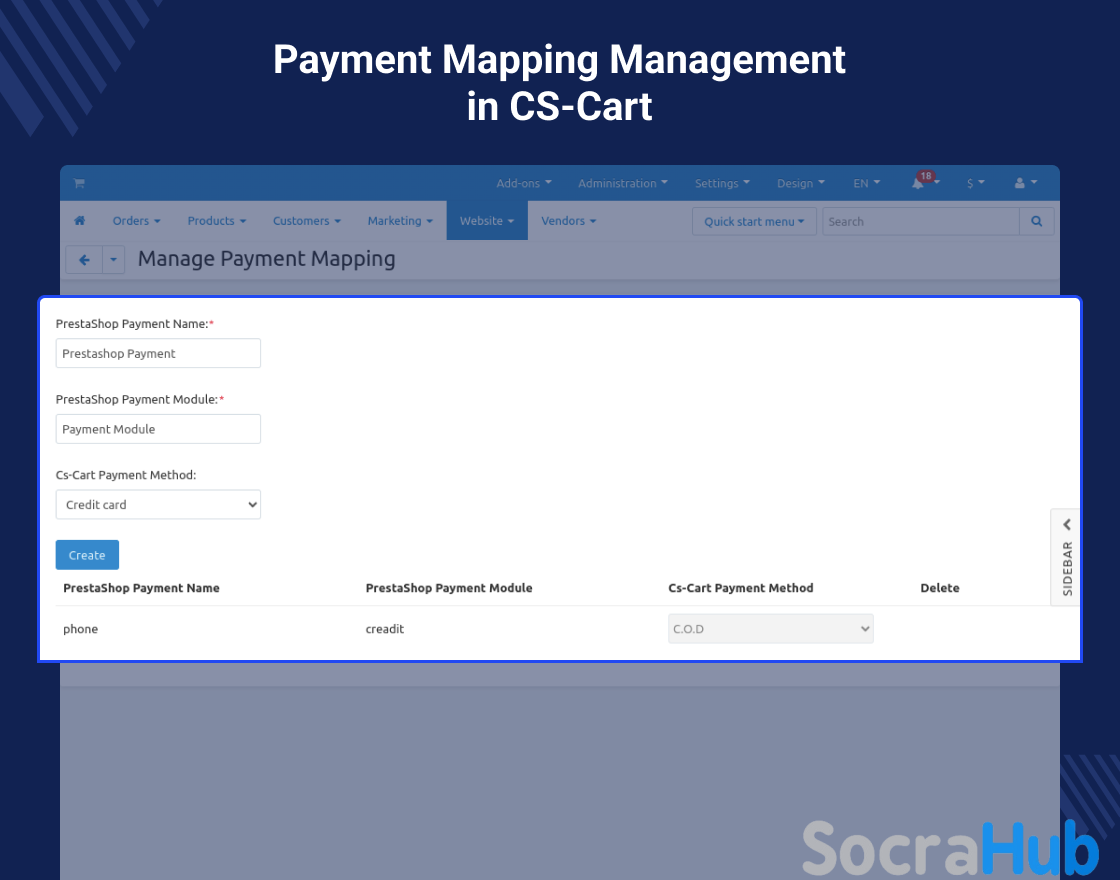Click the 'creadit' payment module cell
The image size is (1120, 880).
tap(385, 629)
